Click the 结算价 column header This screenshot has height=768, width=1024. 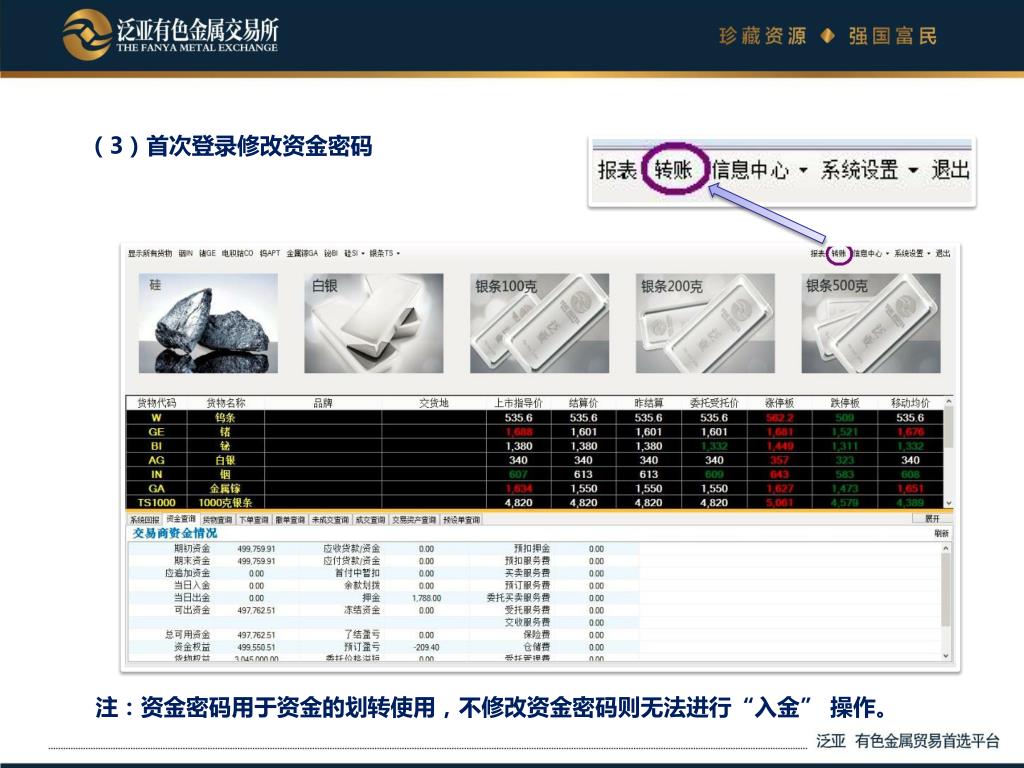[583, 403]
